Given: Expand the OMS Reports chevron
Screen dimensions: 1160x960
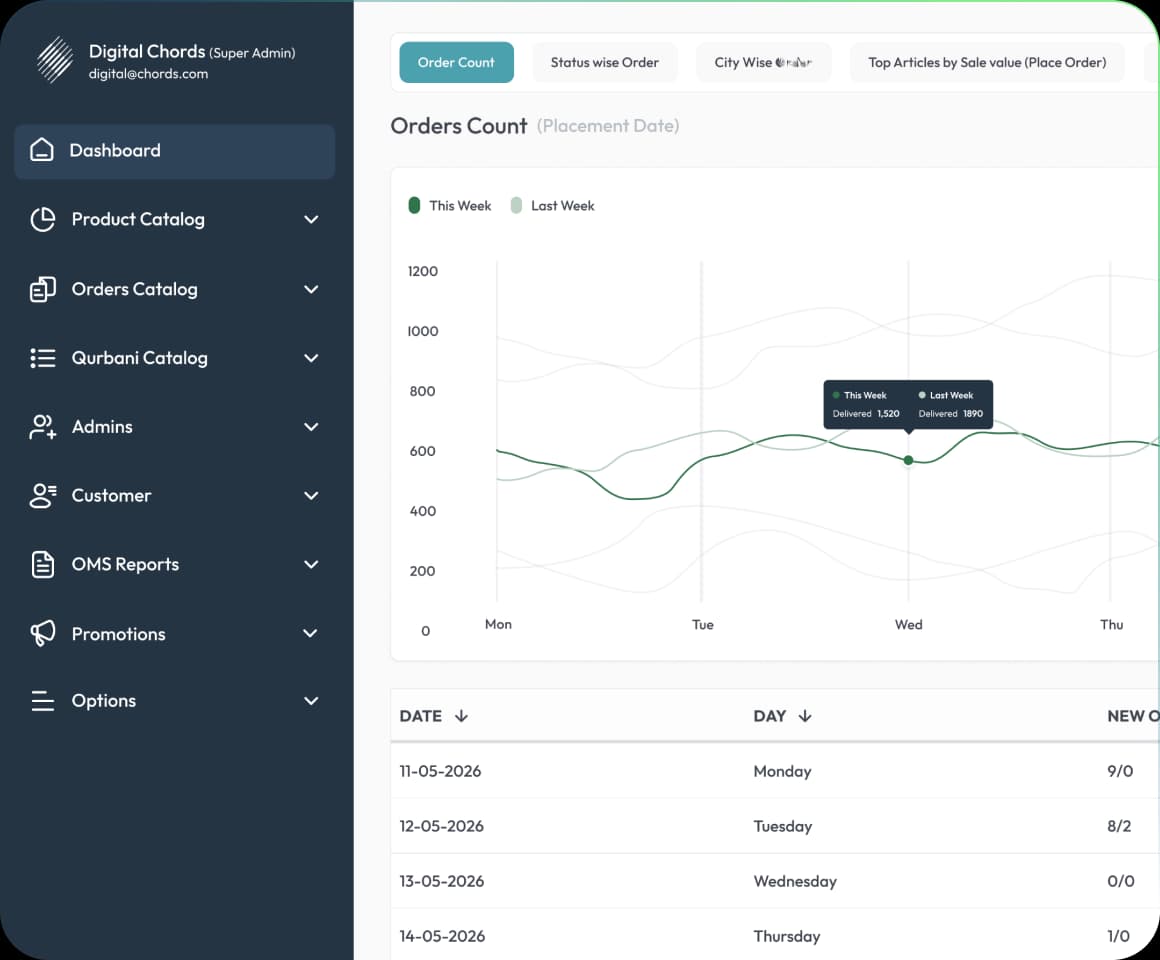Looking at the screenshot, I should [x=311, y=564].
